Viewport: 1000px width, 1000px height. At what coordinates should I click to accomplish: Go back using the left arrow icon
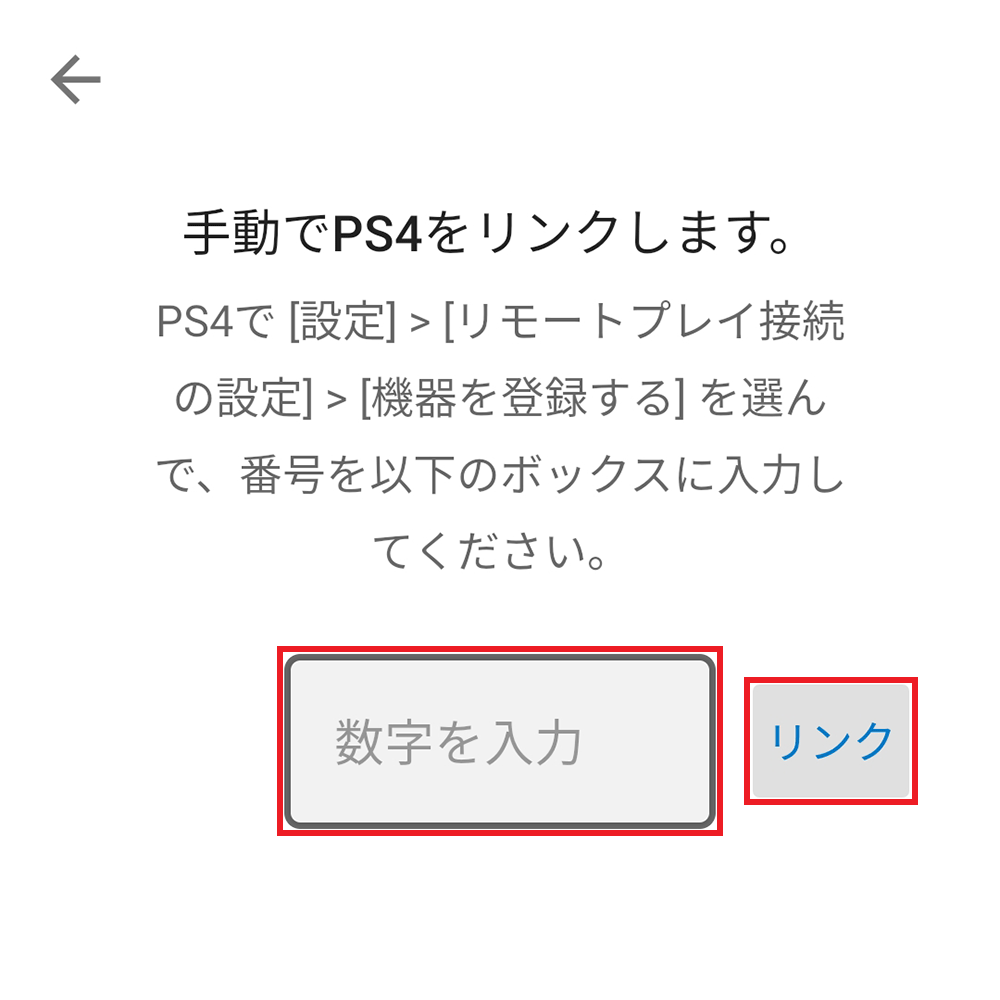click(x=76, y=79)
